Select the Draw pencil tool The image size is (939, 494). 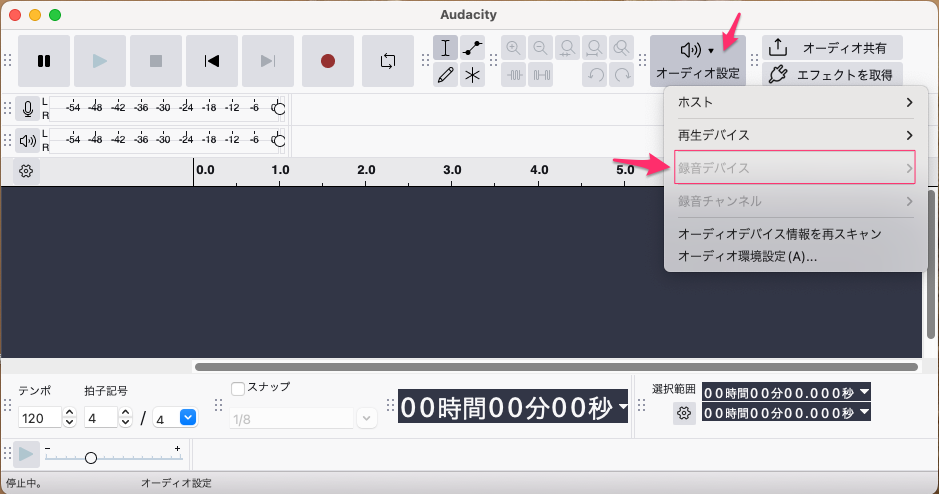click(446, 75)
